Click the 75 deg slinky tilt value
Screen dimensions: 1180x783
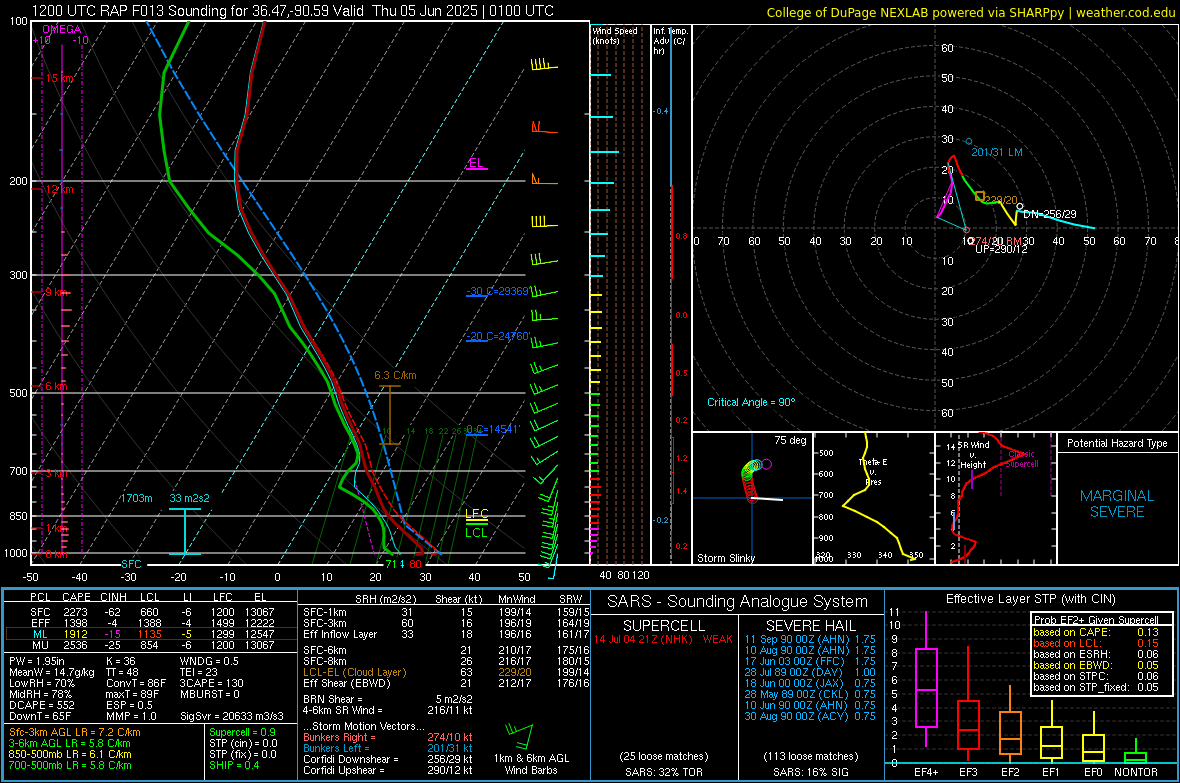pyautogui.click(x=790, y=440)
